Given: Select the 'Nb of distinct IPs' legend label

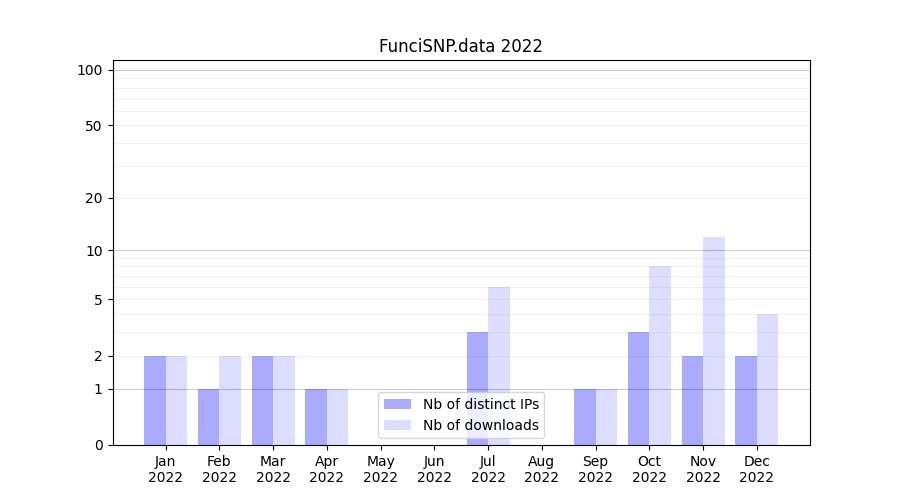Looking at the screenshot, I should pos(481,404).
